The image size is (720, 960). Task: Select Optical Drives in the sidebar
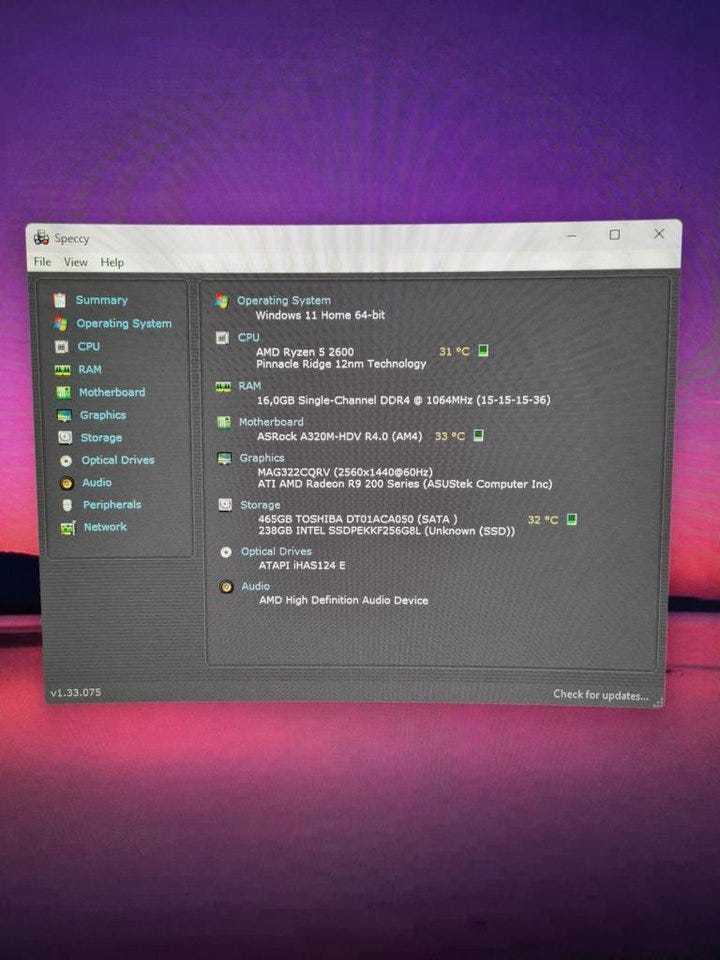click(x=118, y=460)
